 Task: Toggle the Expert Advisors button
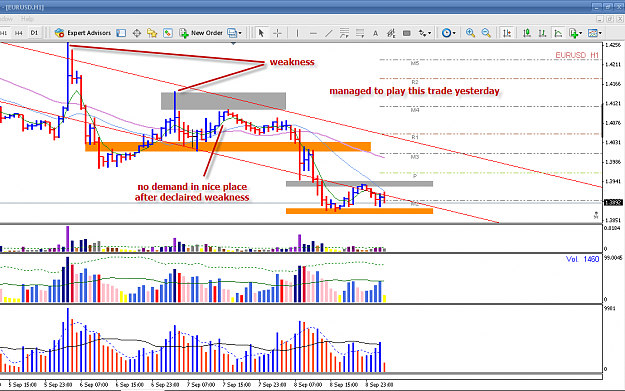pyautogui.click(x=83, y=33)
